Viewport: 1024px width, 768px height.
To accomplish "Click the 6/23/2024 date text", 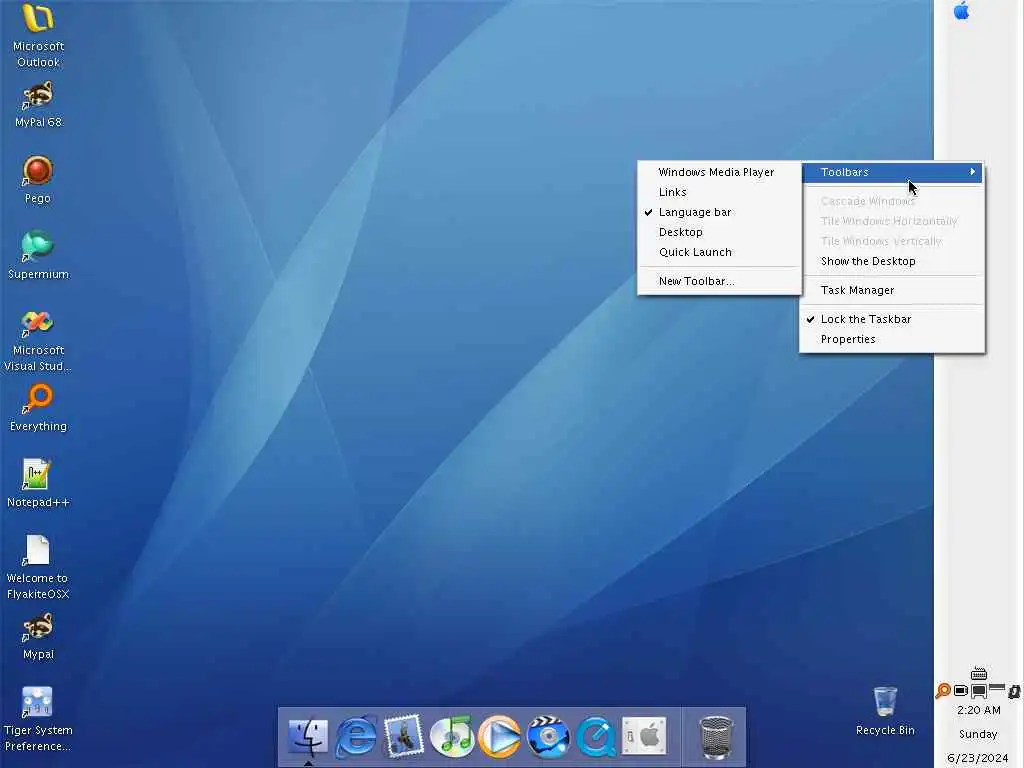I will coord(978,758).
